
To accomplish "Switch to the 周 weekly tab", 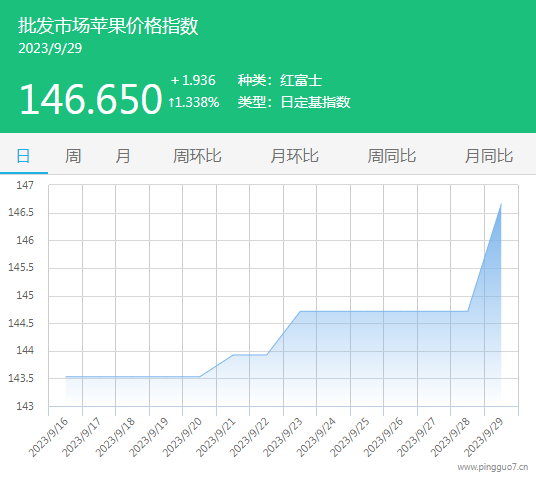I will 73,156.
